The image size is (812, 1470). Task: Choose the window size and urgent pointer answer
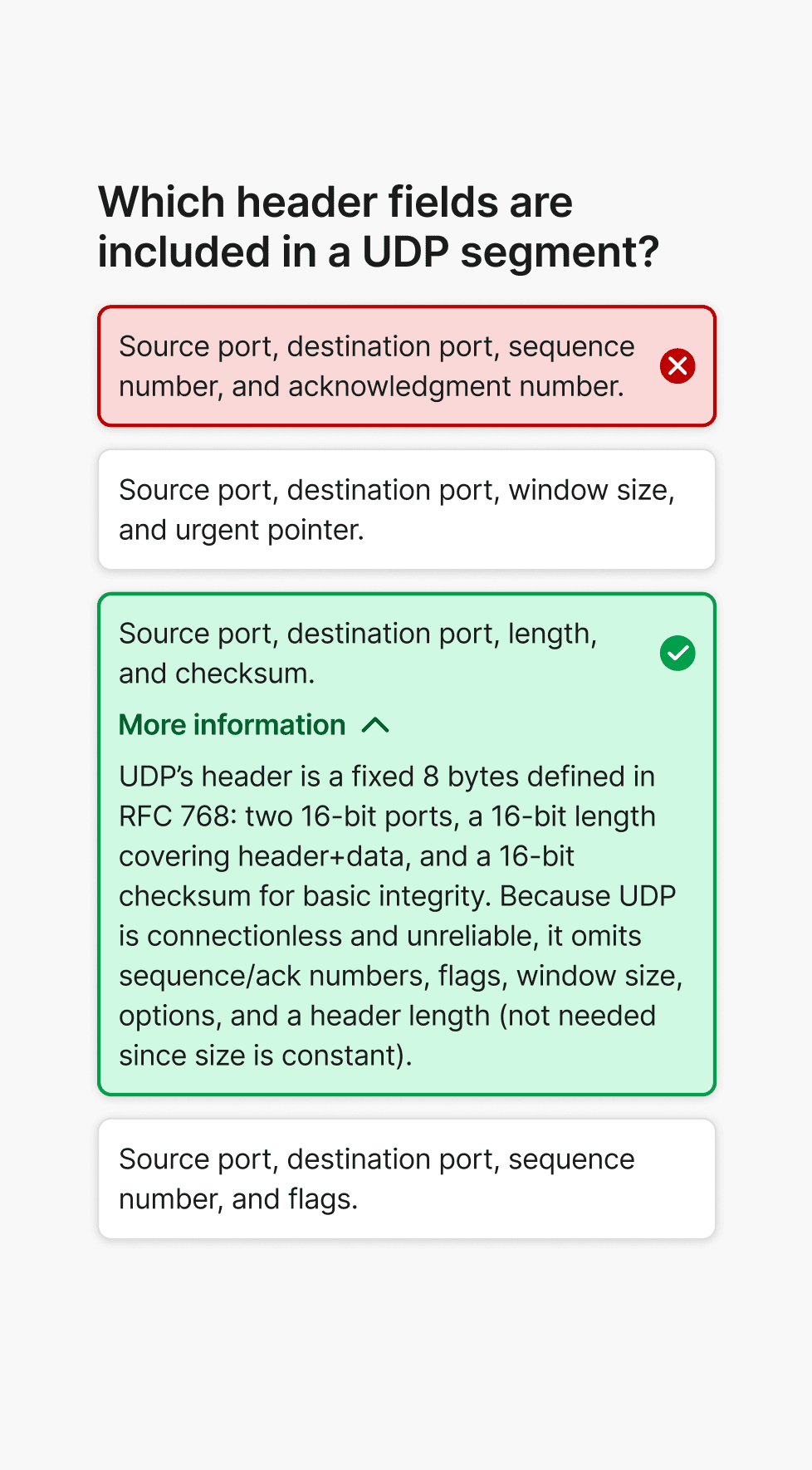(407, 510)
